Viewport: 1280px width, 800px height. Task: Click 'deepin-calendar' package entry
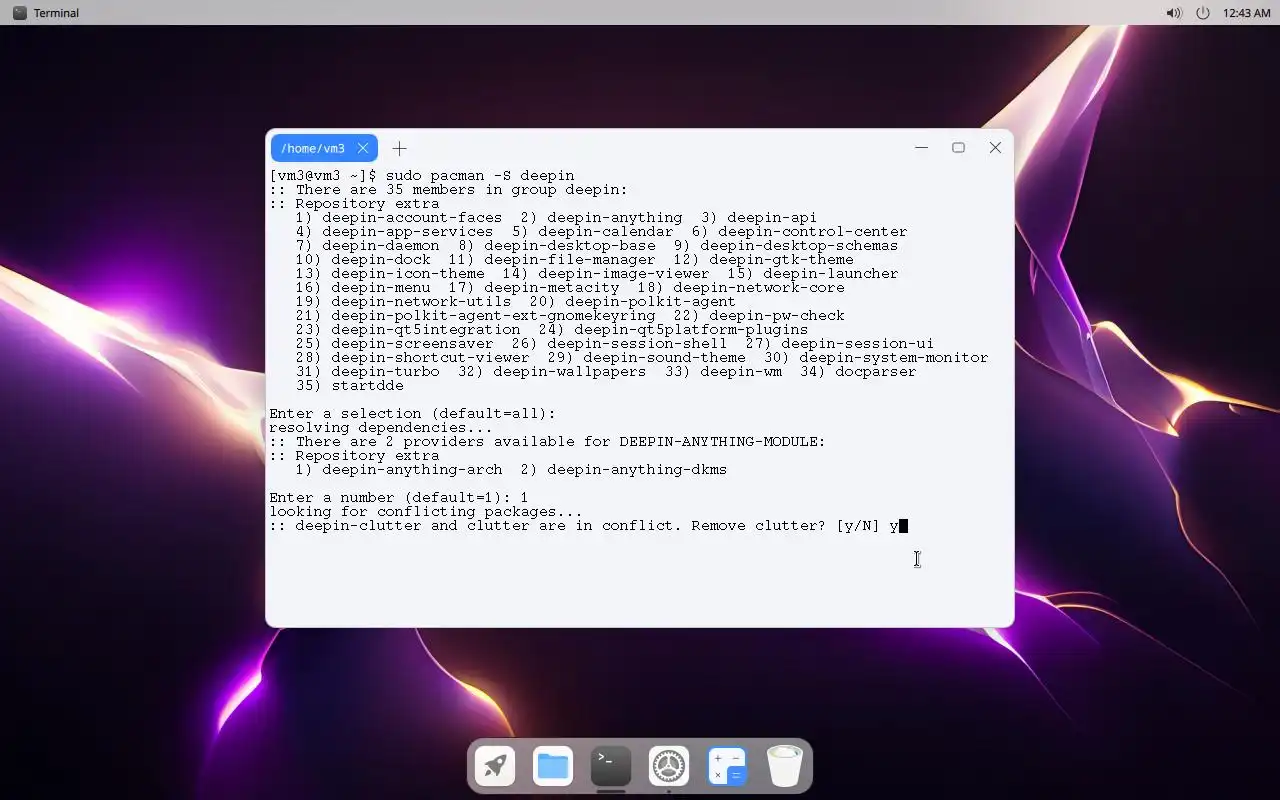[x=606, y=231]
